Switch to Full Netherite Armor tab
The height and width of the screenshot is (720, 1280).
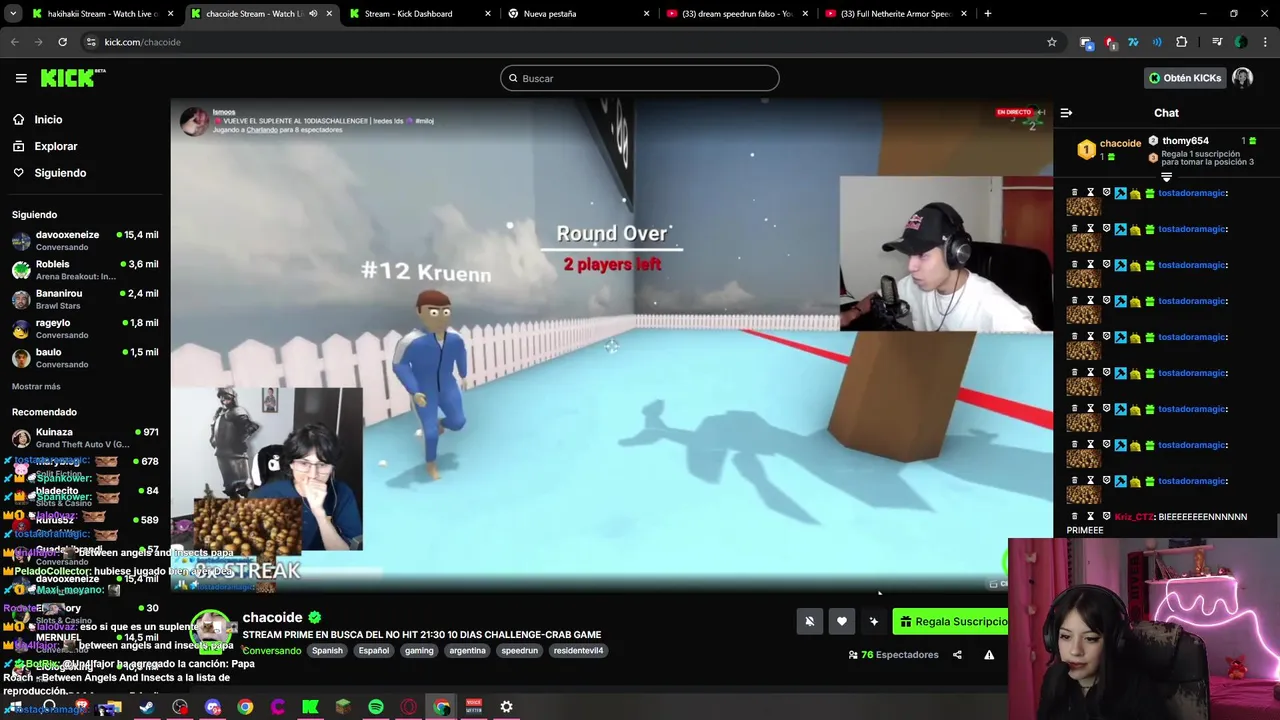895,14
